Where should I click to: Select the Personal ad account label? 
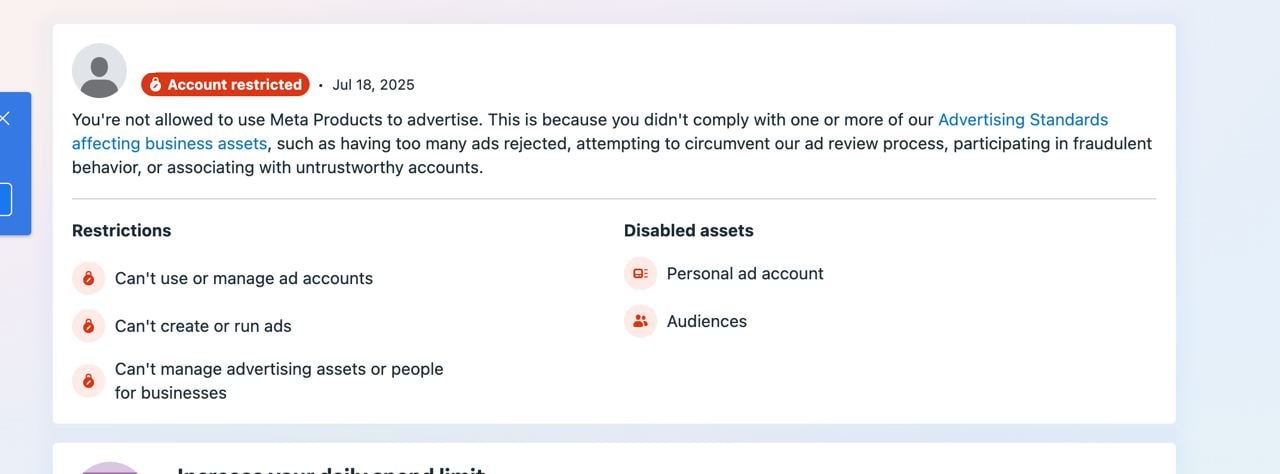[x=745, y=274]
